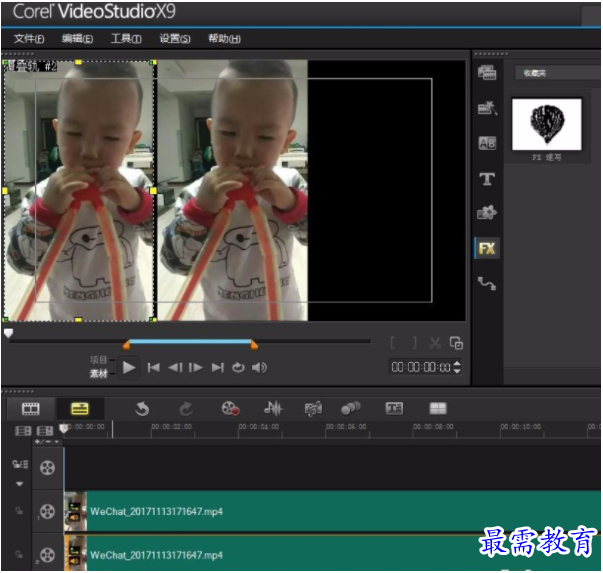This screenshot has width=603, height=573.
Task: Click the Redo arrow in the timeline toolbar
Action: tap(186, 409)
